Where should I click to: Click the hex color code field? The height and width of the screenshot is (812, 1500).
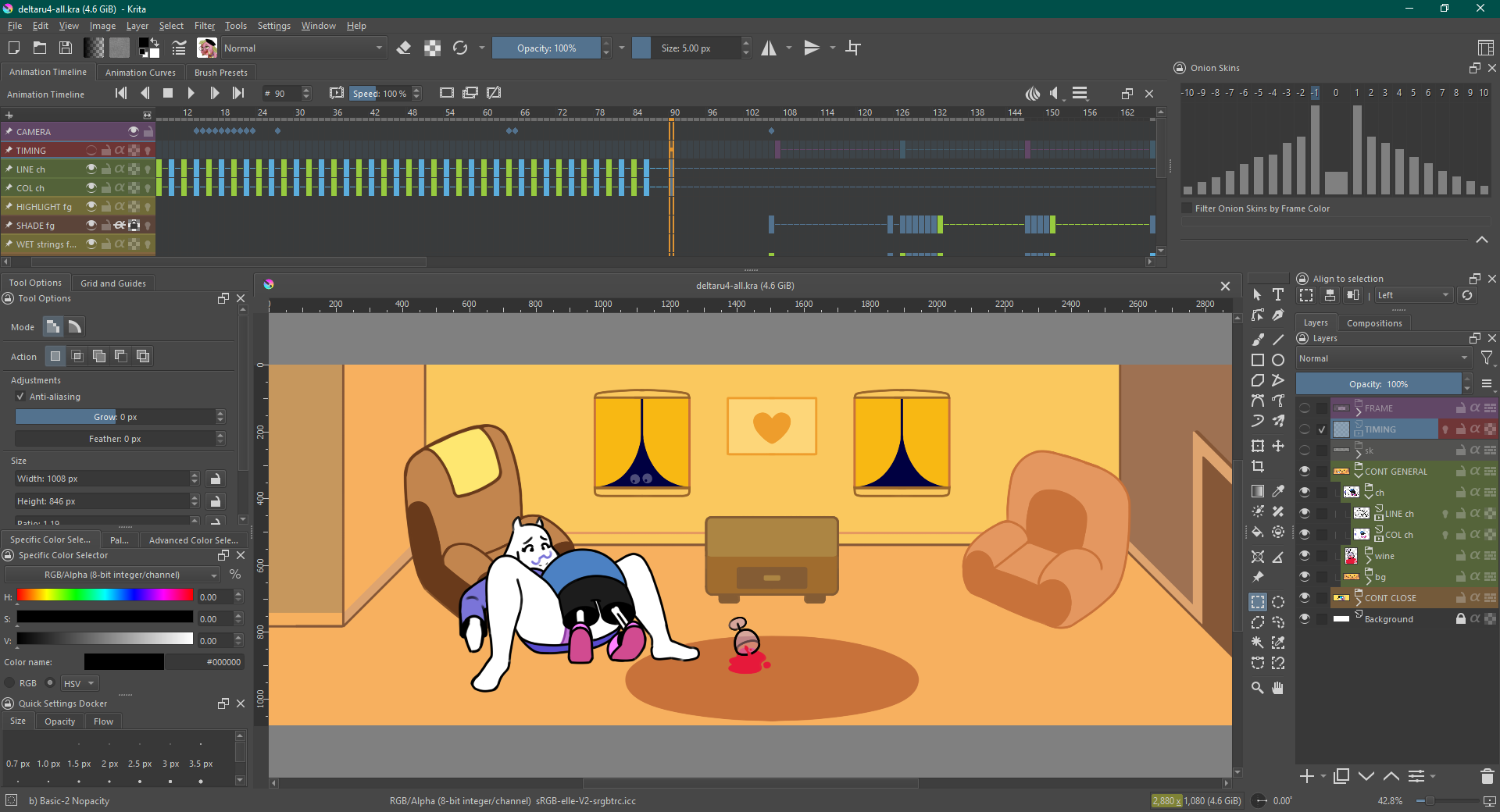(204, 662)
